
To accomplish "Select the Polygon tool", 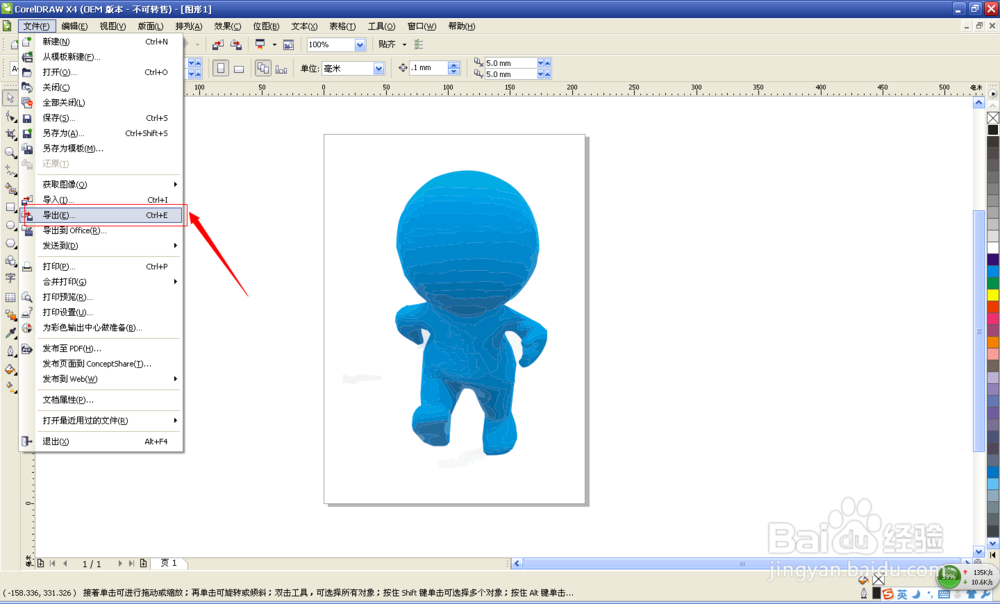I will [x=10, y=243].
